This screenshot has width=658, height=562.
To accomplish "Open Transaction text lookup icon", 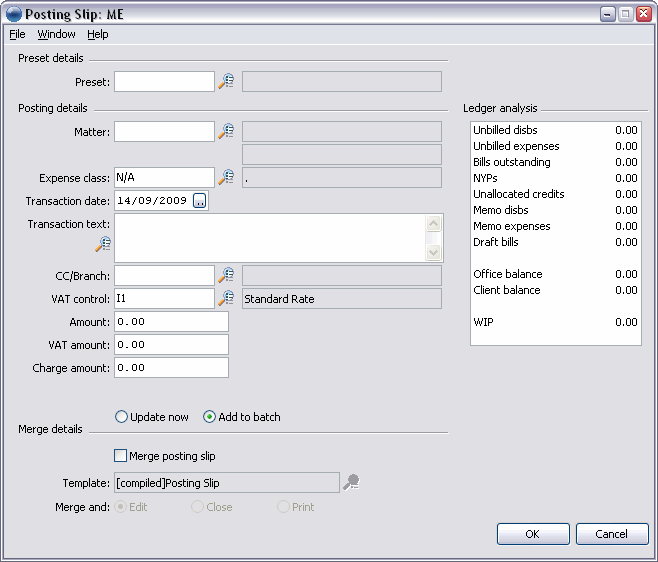I will pyautogui.click(x=102, y=243).
